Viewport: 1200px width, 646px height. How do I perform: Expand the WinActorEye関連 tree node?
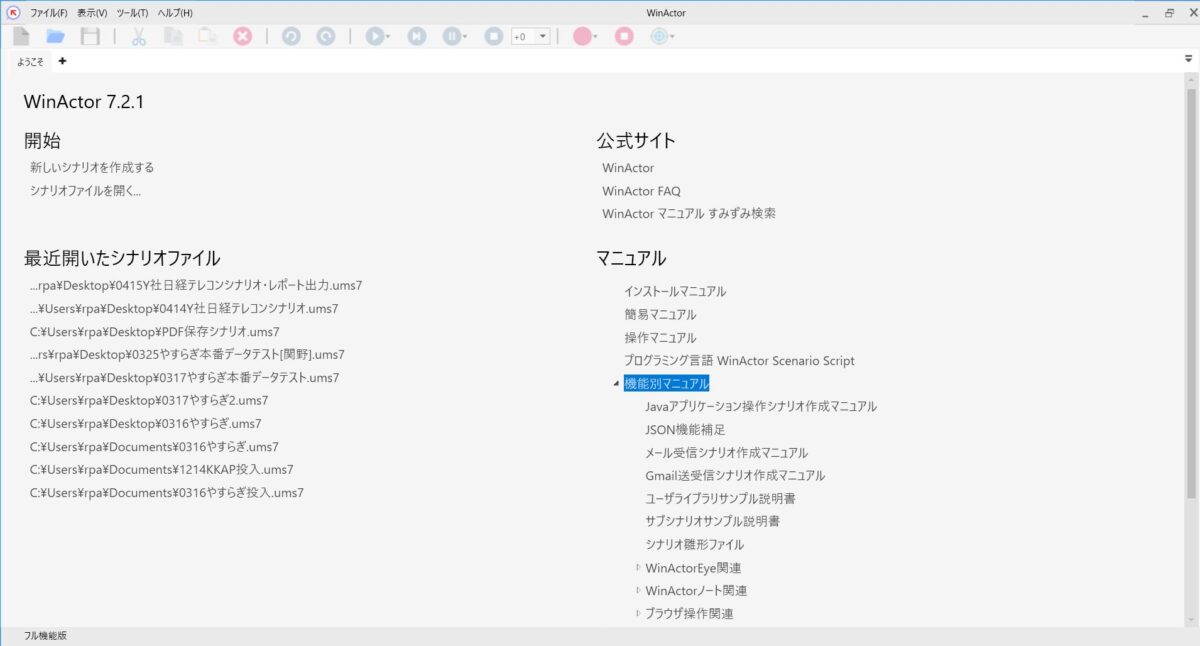click(x=638, y=568)
